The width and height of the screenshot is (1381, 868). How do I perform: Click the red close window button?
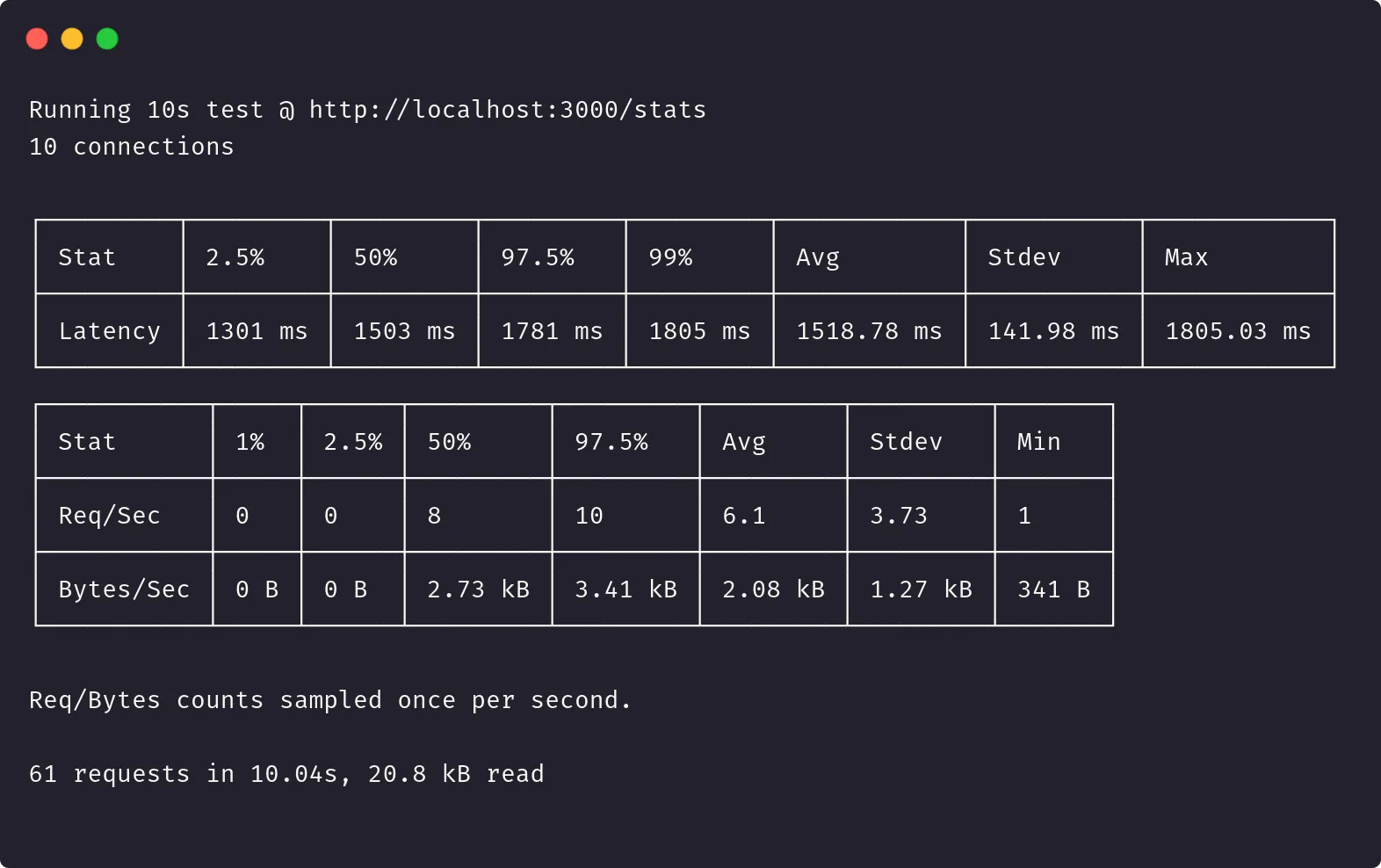(x=37, y=39)
